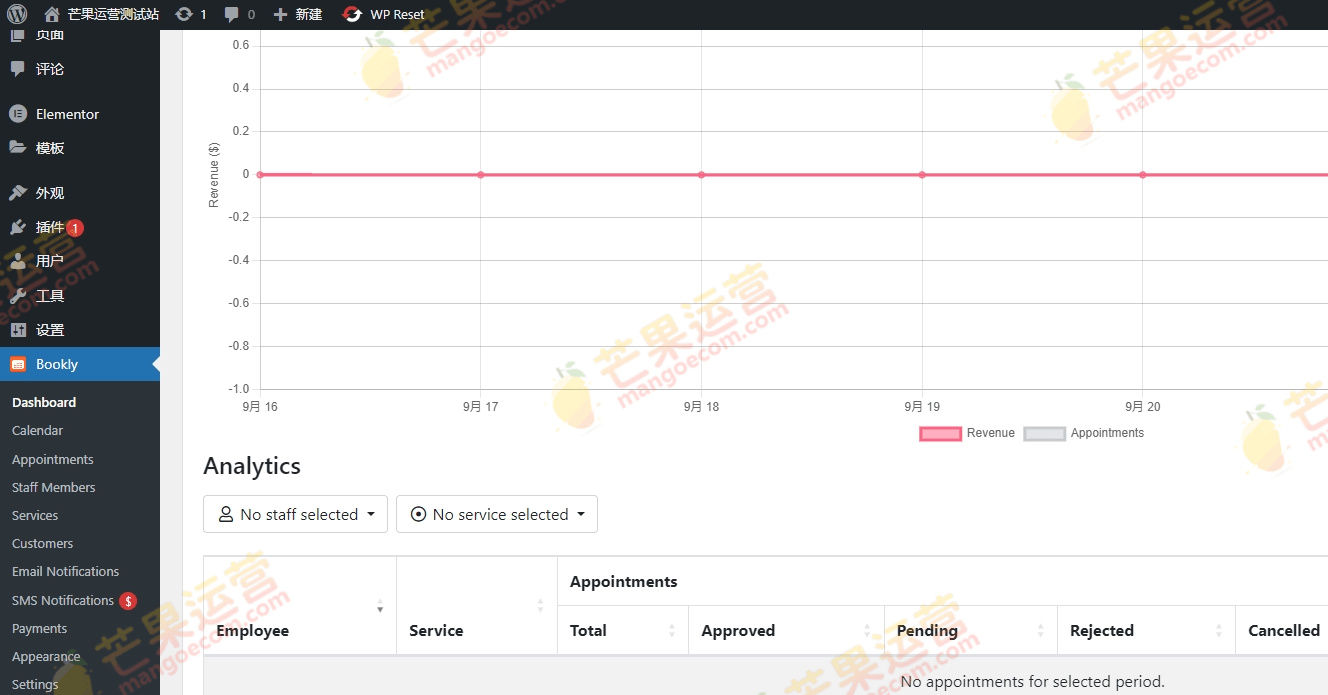Toggle sorting on the Total column
The image size is (1328, 695).
pos(671,630)
